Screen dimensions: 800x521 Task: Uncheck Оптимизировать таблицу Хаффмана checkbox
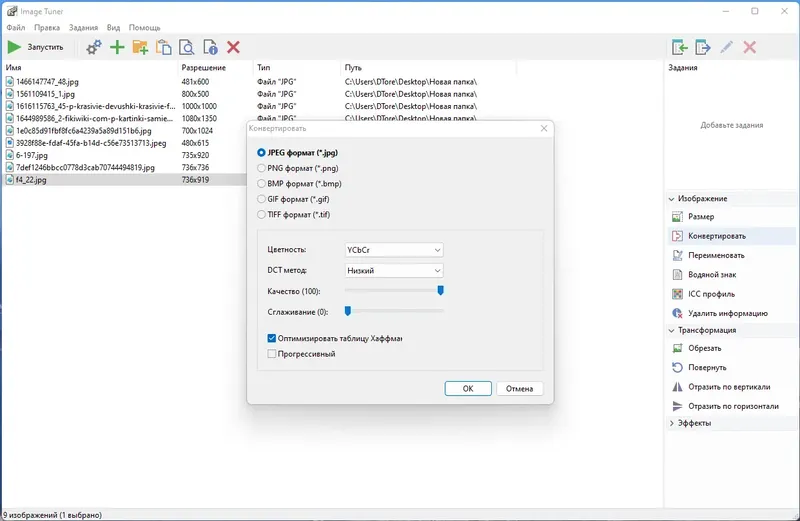pyautogui.click(x=271, y=338)
